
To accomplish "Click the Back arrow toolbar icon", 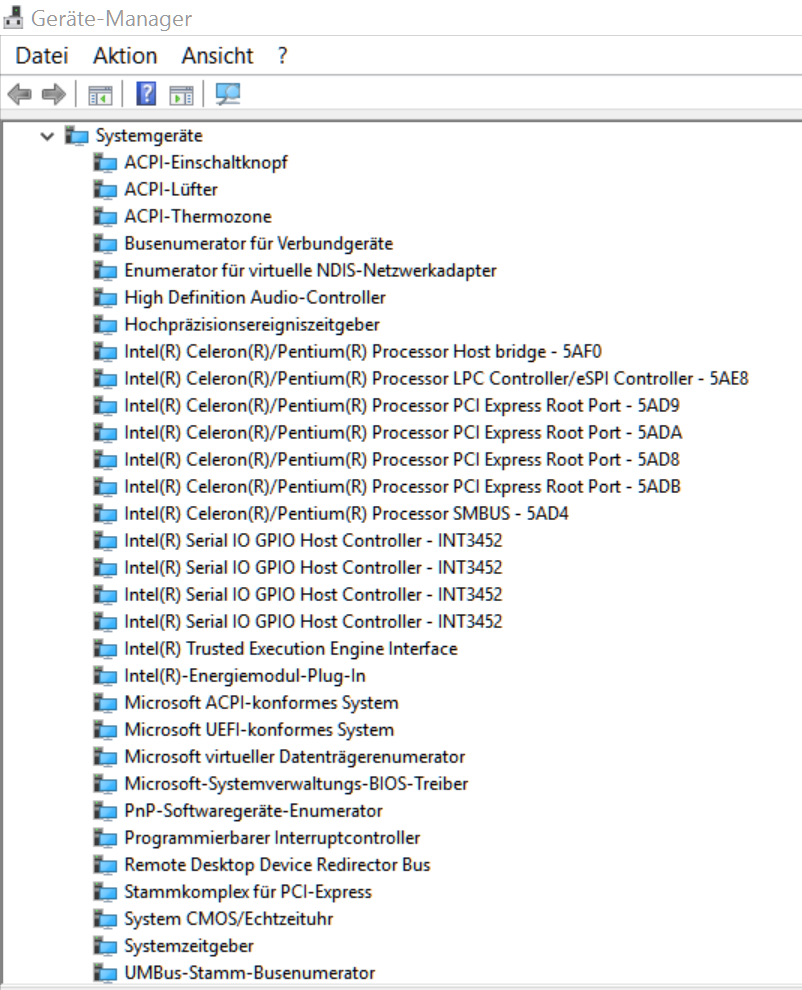I will [x=20, y=94].
